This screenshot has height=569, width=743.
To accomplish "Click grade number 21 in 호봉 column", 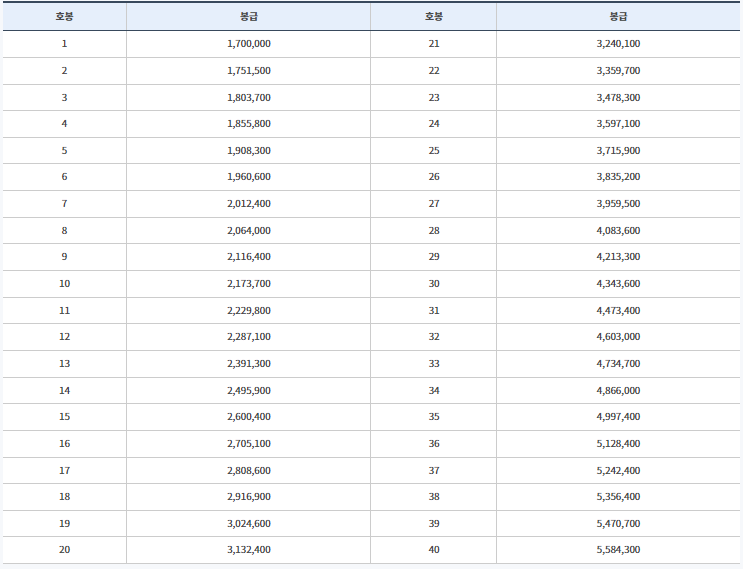I will [x=434, y=44].
